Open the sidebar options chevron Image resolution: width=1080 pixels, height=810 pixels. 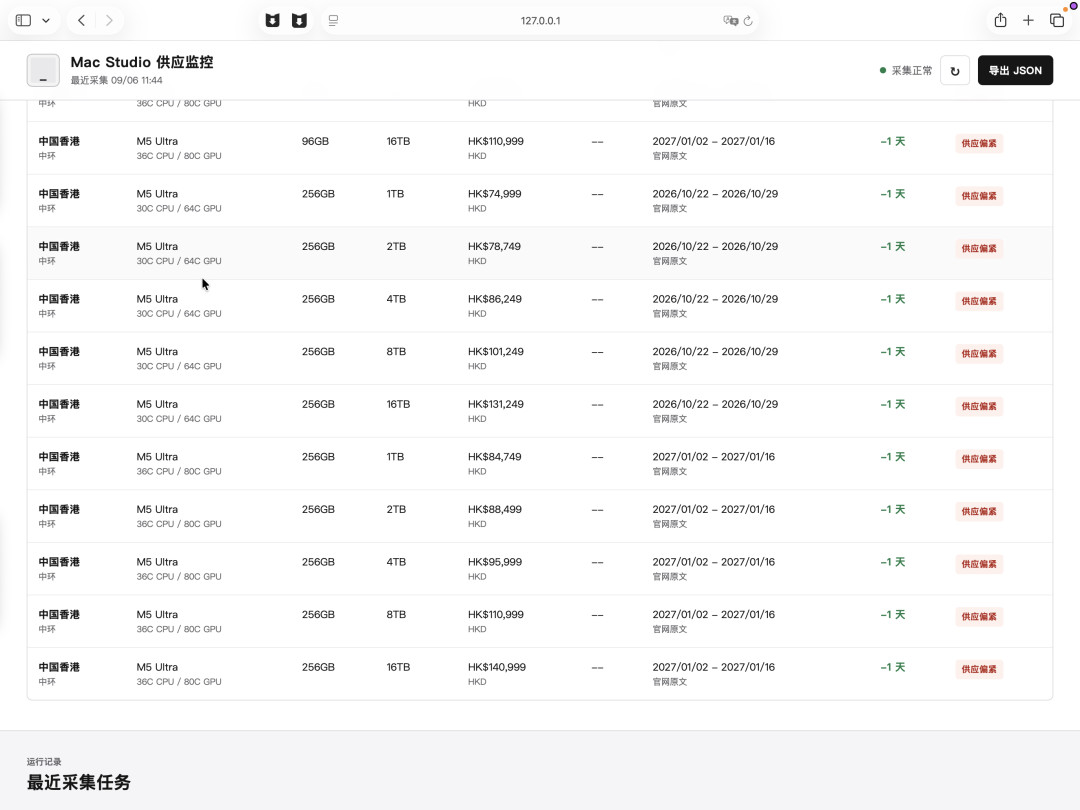pyautogui.click(x=46, y=21)
